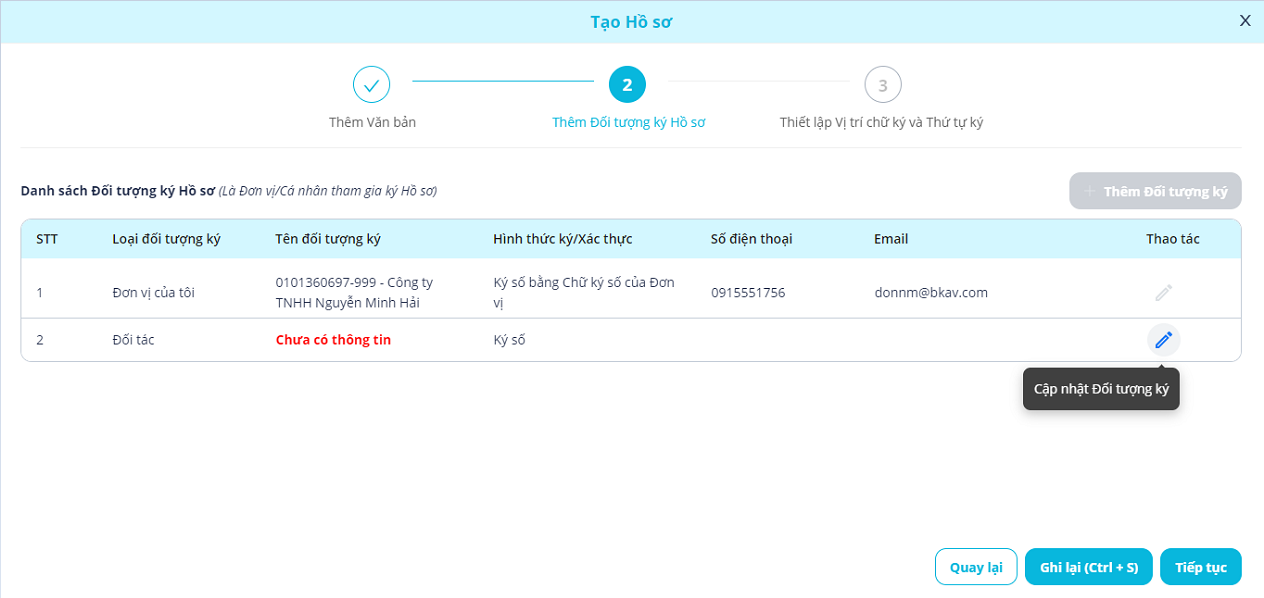This screenshot has width=1264, height=598.
Task: Click the edit pencil for the Đối tác row
Action: [x=1163, y=340]
